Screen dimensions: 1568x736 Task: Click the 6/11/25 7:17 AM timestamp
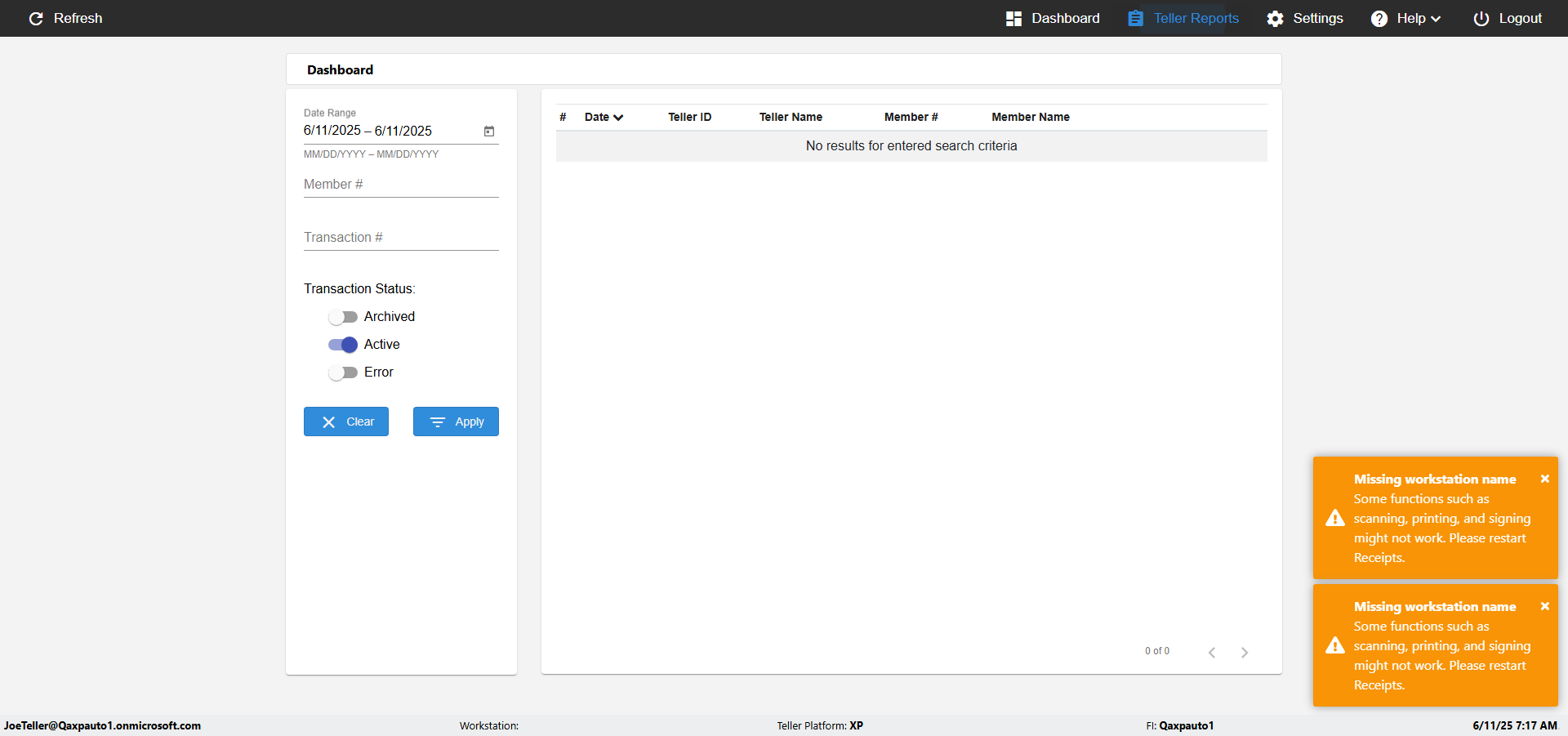[x=1515, y=725]
